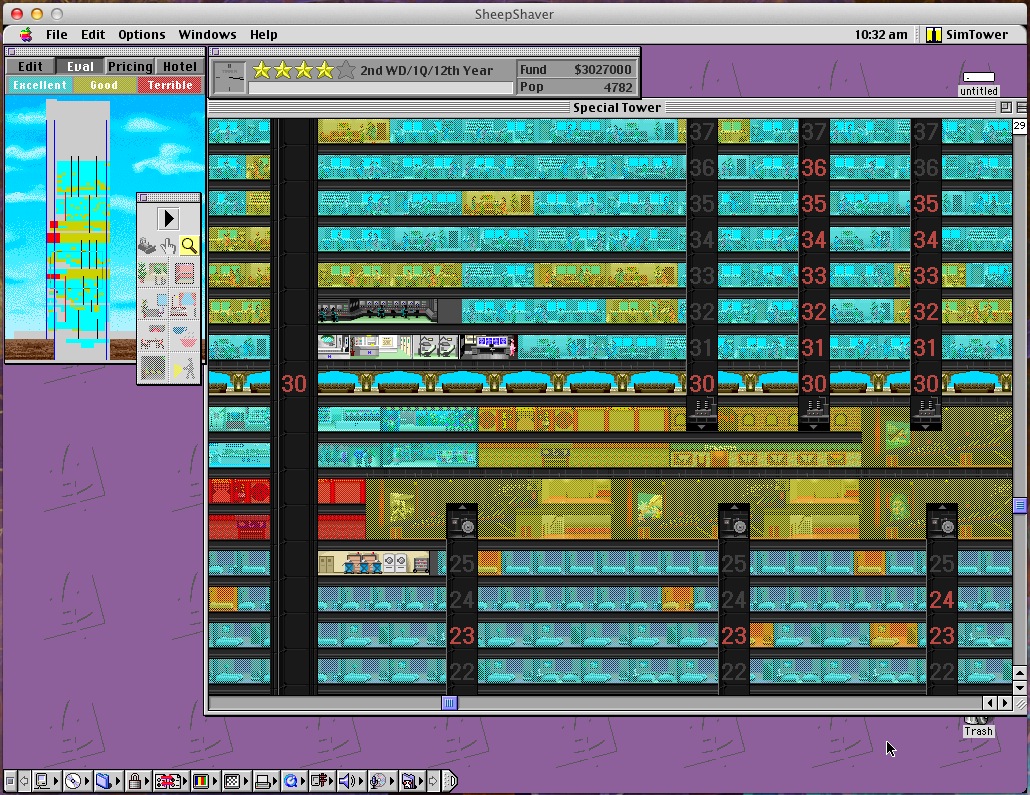Switch to the Edit tab in map window
This screenshot has width=1030, height=795.
[30, 66]
